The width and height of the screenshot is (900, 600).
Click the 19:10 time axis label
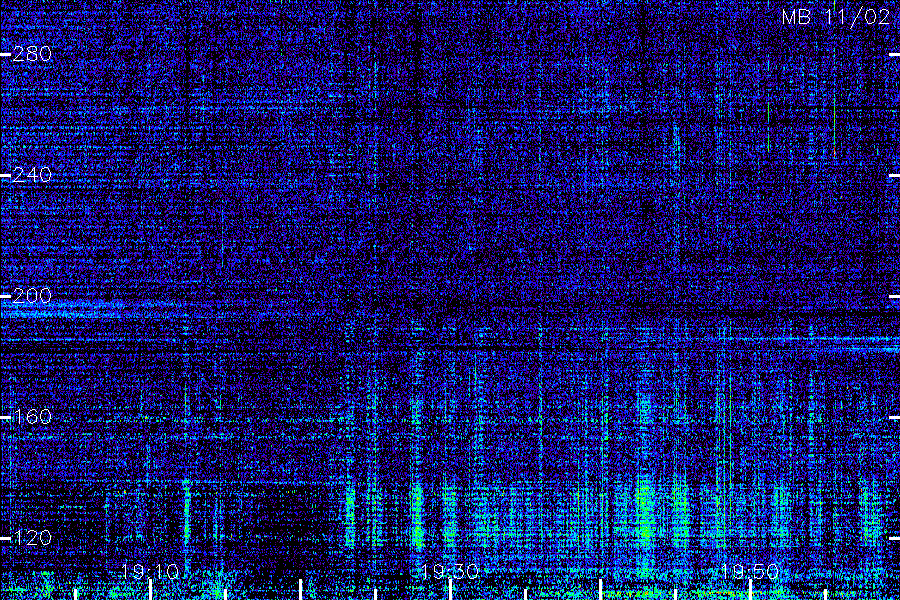pos(150,571)
